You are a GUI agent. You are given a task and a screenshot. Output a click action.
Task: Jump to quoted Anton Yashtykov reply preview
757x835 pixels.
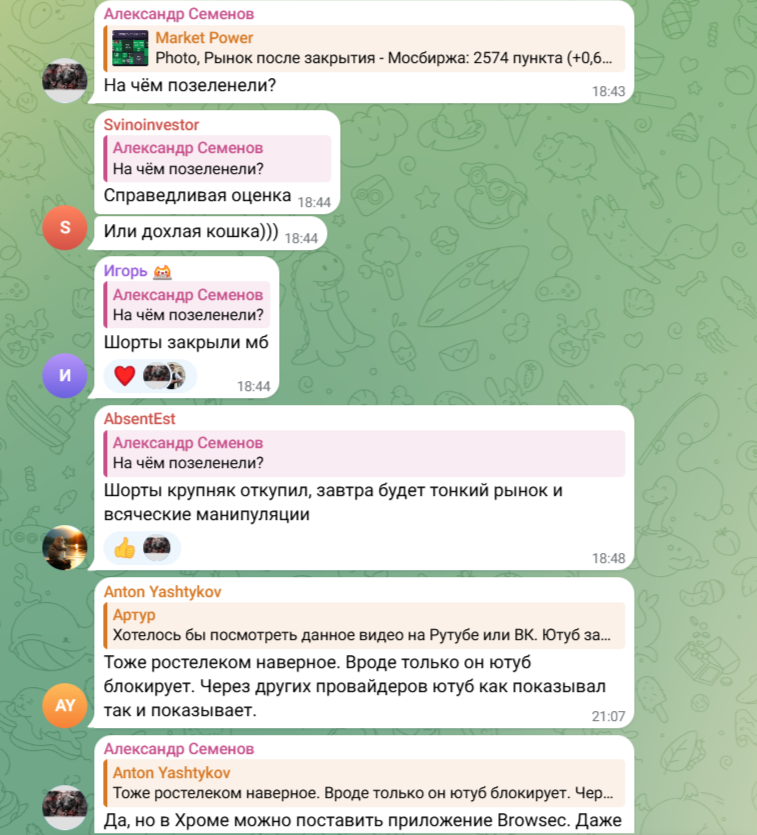click(x=364, y=783)
